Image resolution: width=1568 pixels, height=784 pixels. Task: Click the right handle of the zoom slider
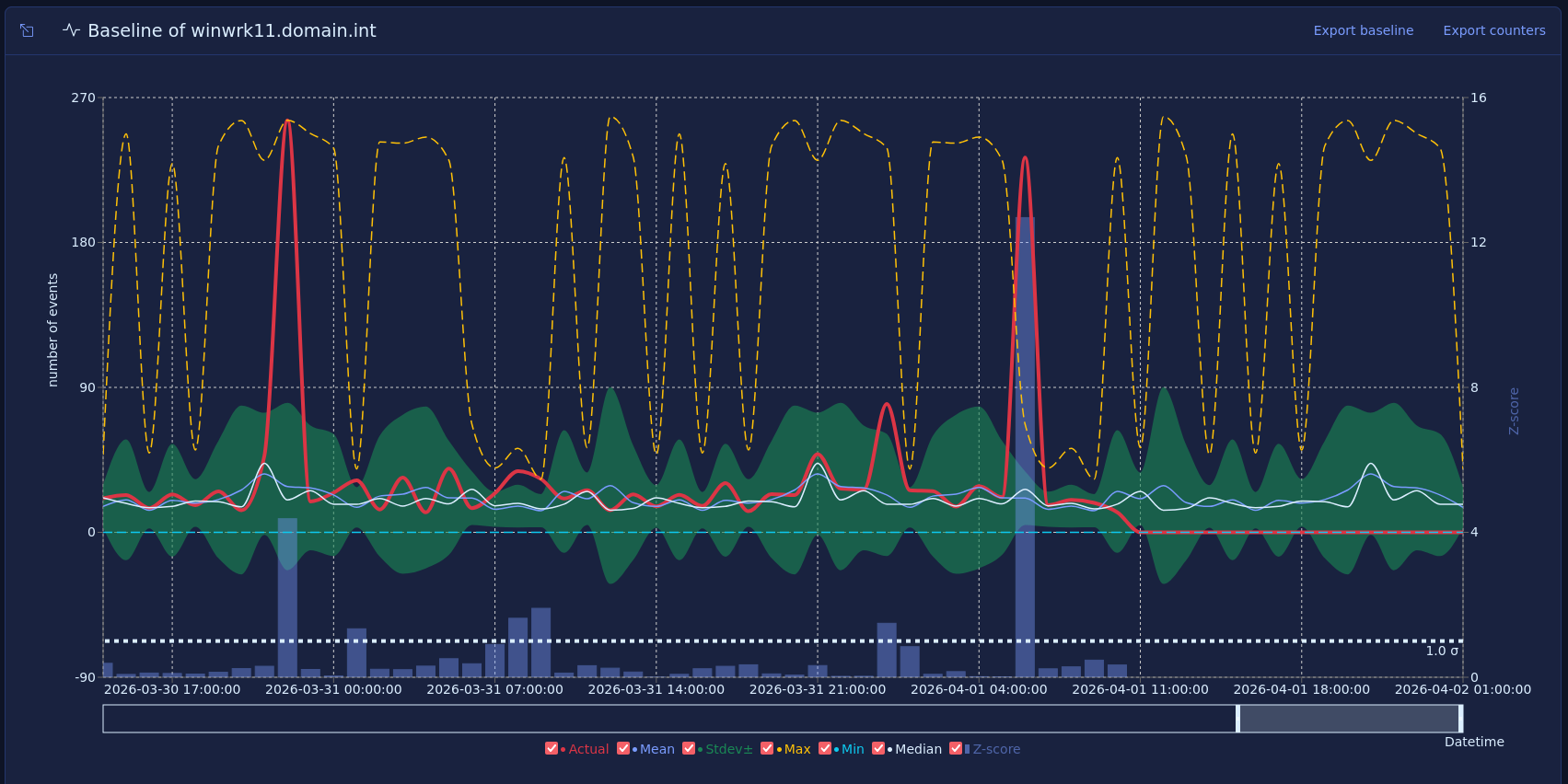click(x=1460, y=719)
